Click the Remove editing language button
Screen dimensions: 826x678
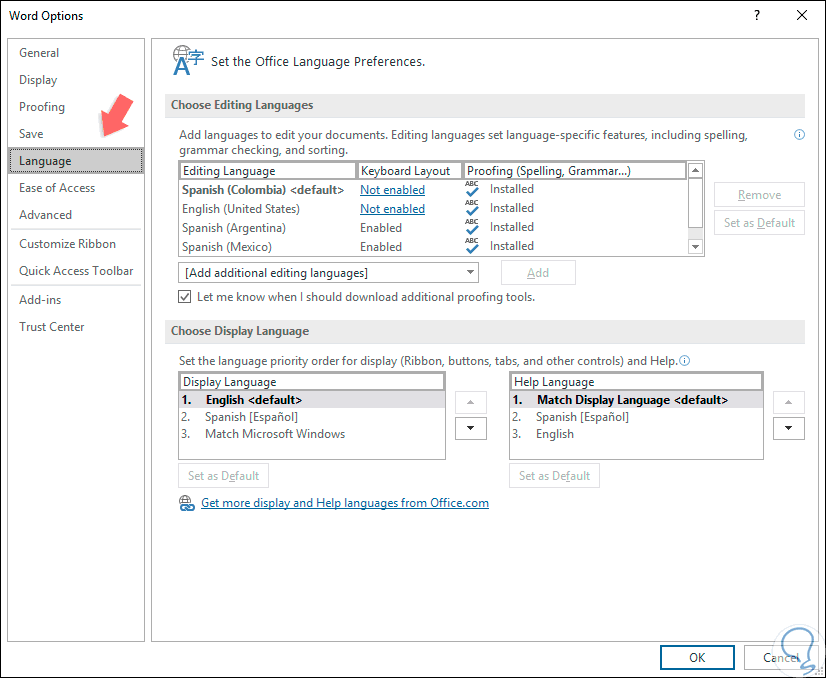(x=759, y=195)
